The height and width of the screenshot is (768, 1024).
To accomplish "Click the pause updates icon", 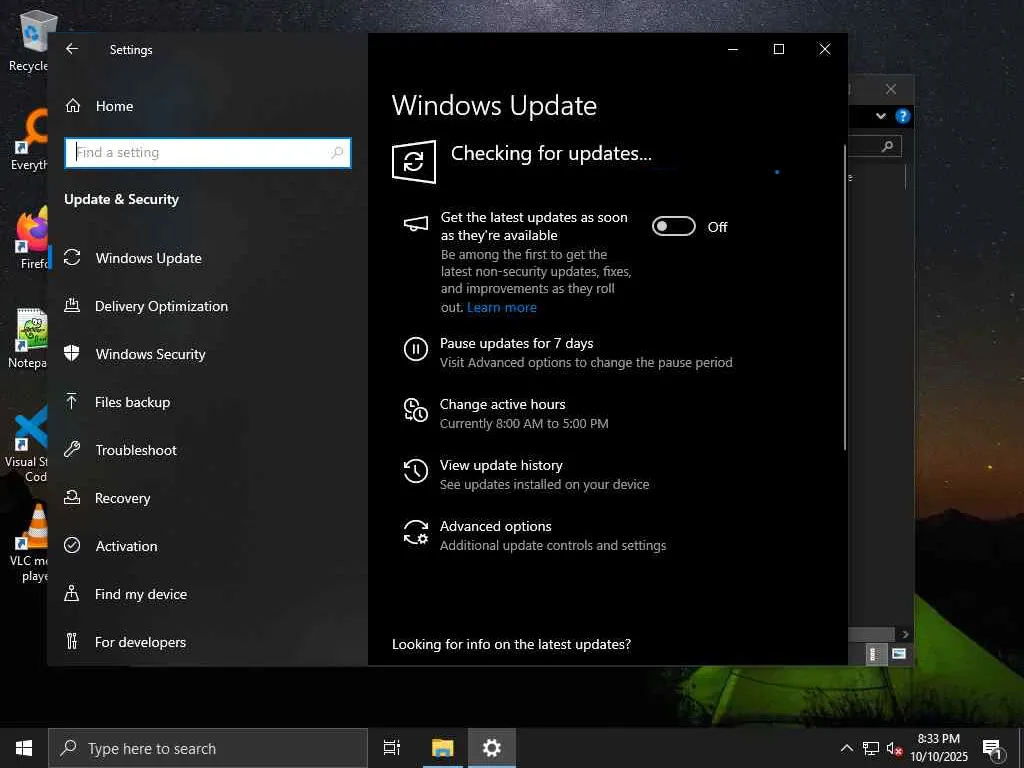I will [x=415, y=349].
